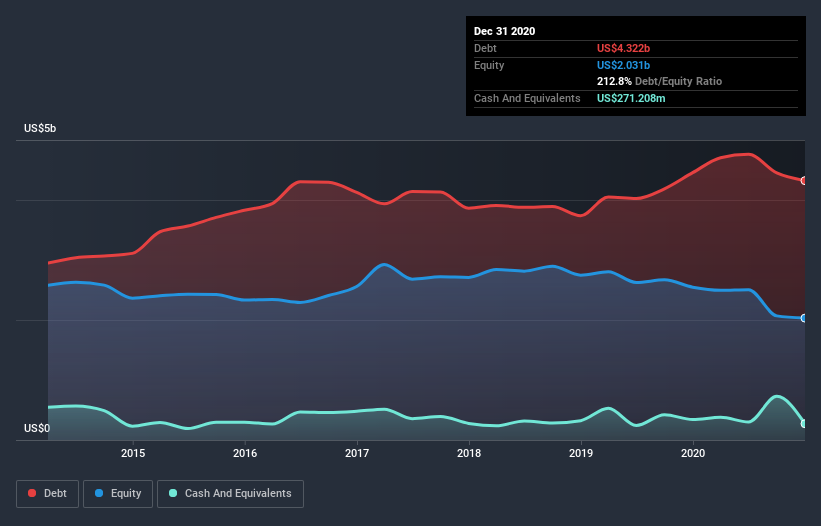
Task: Click the Dec 31 2020 tooltip date
Action: pyautogui.click(x=504, y=31)
